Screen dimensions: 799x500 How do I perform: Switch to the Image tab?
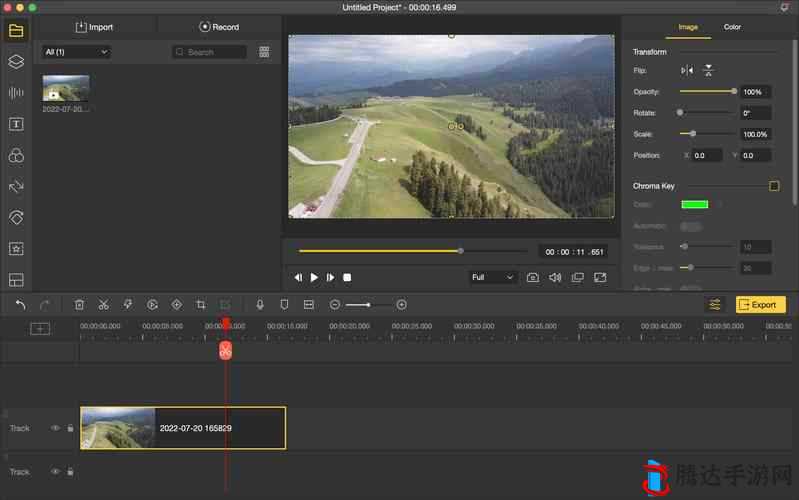pyautogui.click(x=688, y=27)
